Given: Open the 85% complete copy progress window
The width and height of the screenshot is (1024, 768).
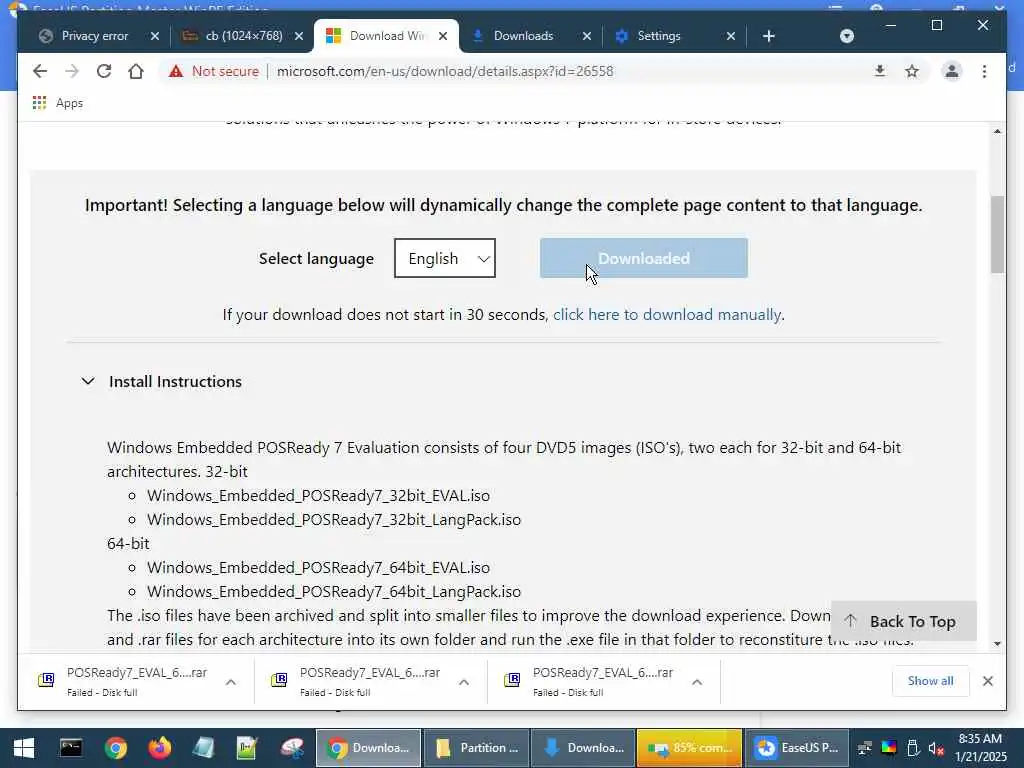Looking at the screenshot, I should (x=690, y=748).
